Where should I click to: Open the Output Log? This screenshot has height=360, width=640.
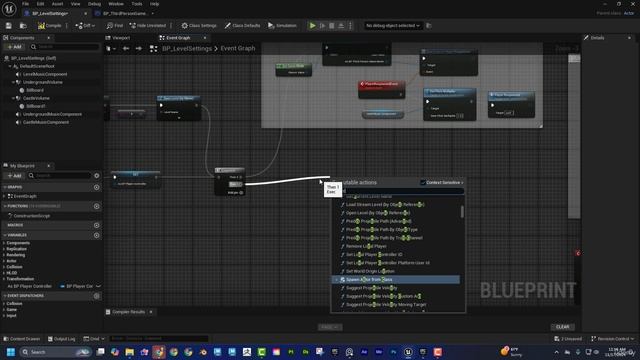[x=62, y=339]
